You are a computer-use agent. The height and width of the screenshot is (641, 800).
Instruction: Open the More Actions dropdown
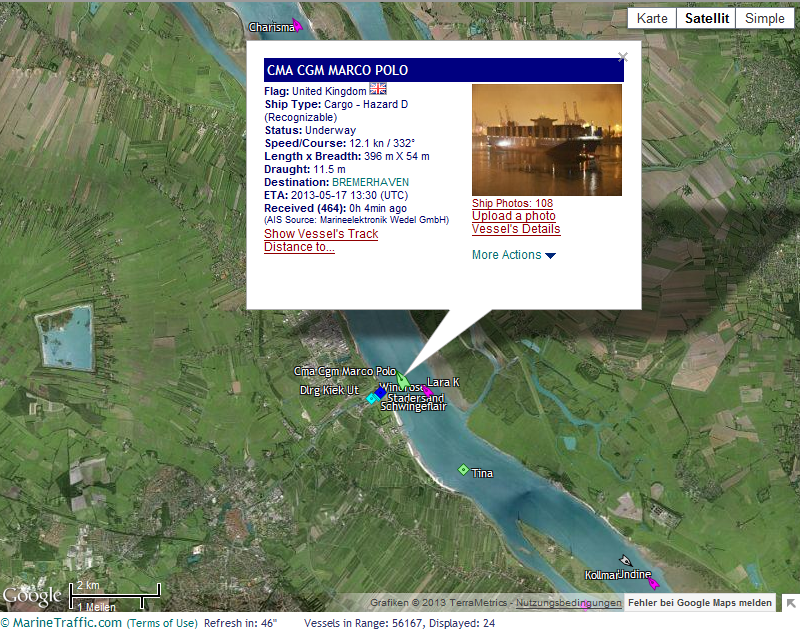(x=513, y=255)
